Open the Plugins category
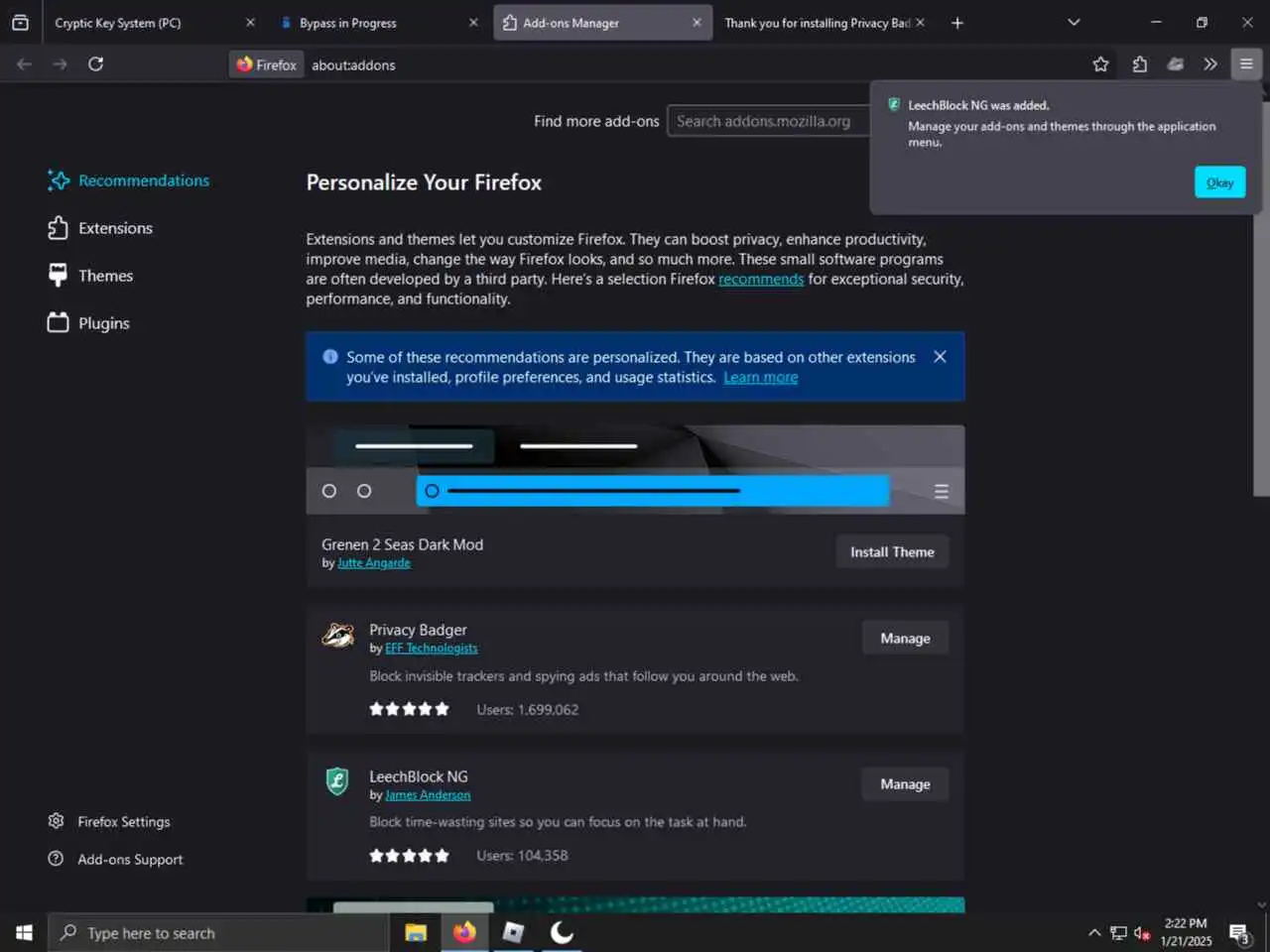This screenshot has height=952, width=1270. point(88,323)
